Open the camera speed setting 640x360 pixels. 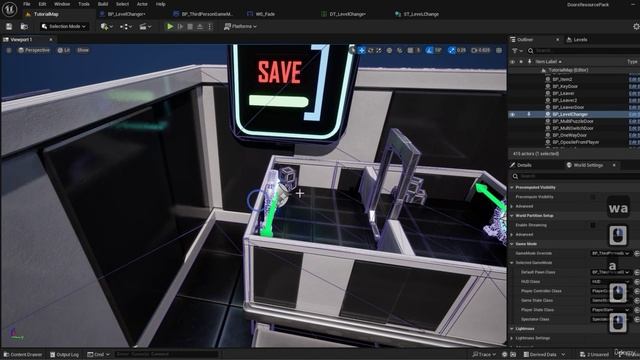pos(481,50)
